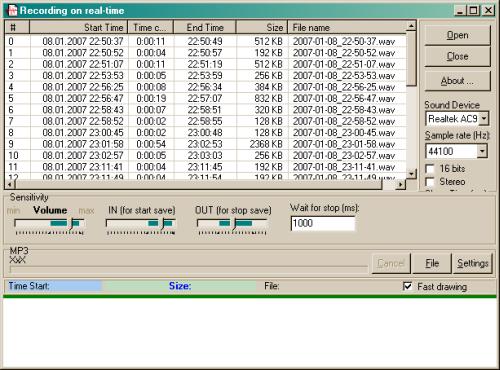Enable the 16 bits checkbox
This screenshot has height=370, width=500.
click(430, 169)
